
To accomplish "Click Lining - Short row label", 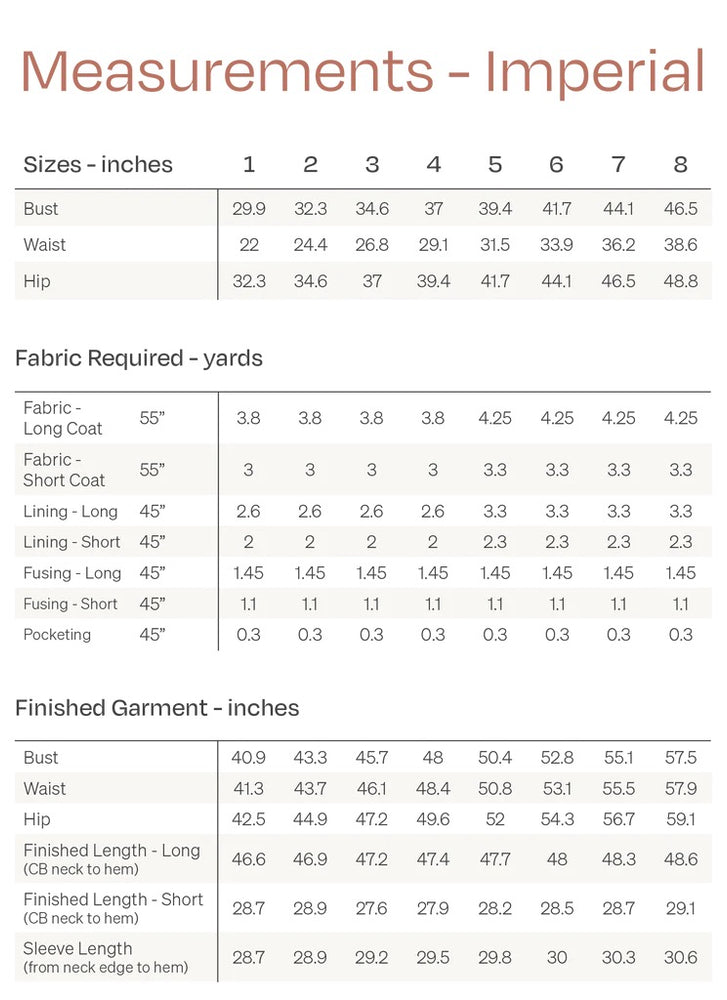I will pyautogui.click(x=71, y=542).
